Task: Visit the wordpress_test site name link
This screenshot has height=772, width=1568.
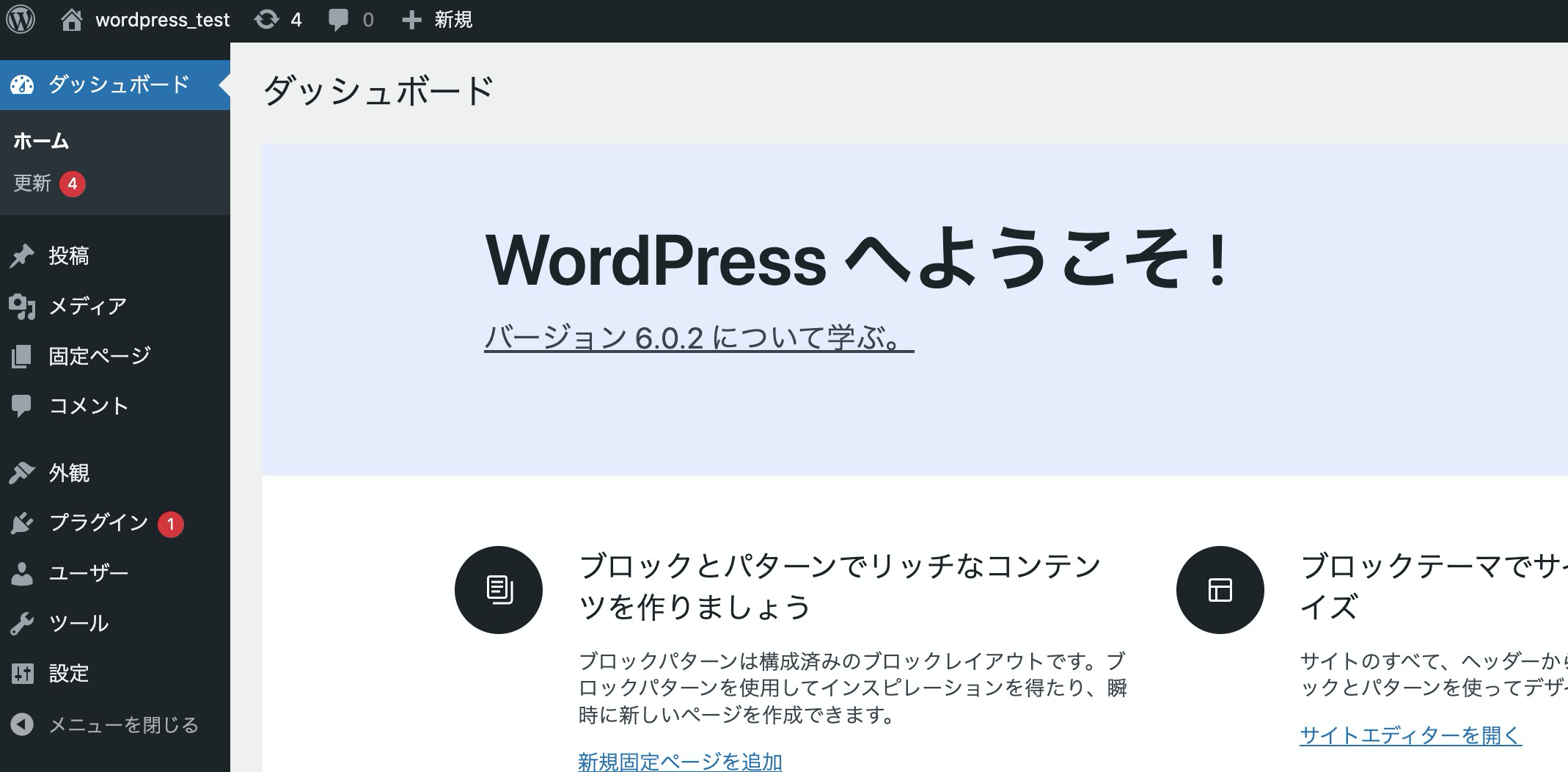Action: (163, 20)
